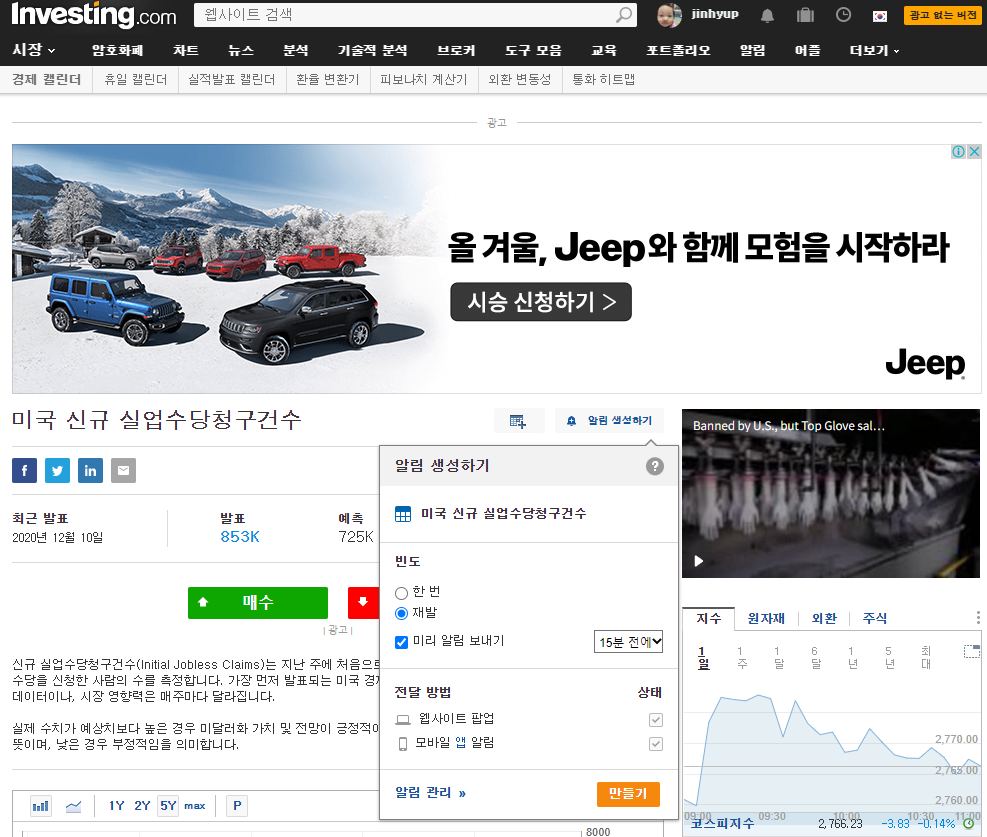The image size is (987, 837).
Task: Open 피보나치 계산기 submenu
Action: point(424,79)
